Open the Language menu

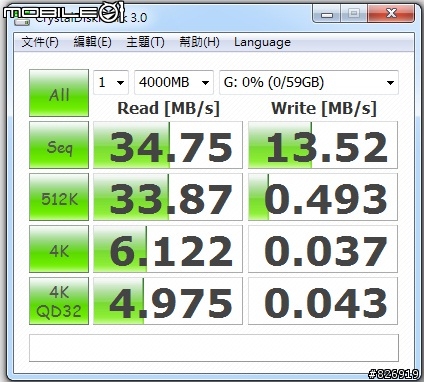point(262,42)
